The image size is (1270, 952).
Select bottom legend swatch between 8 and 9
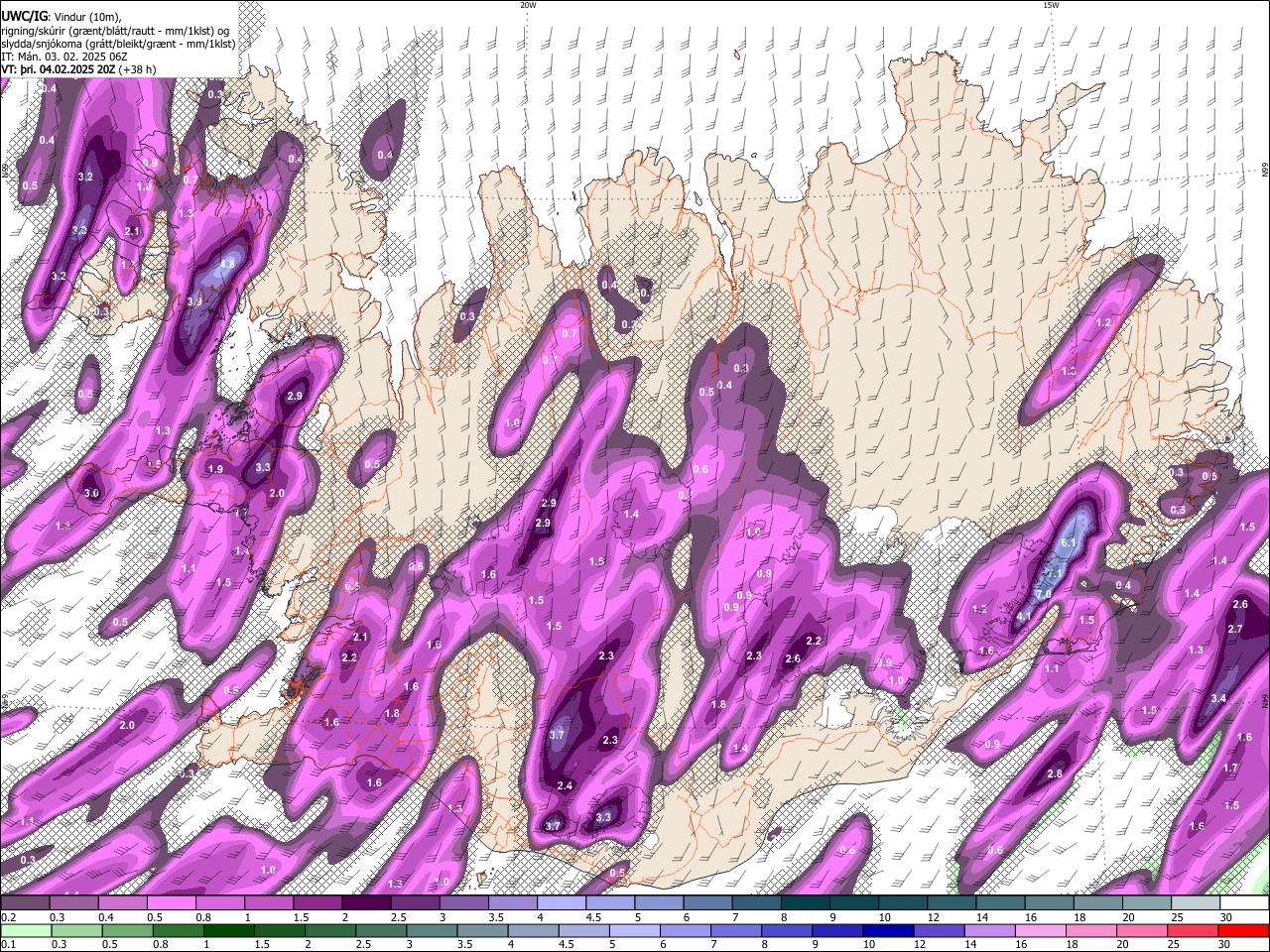tap(787, 930)
